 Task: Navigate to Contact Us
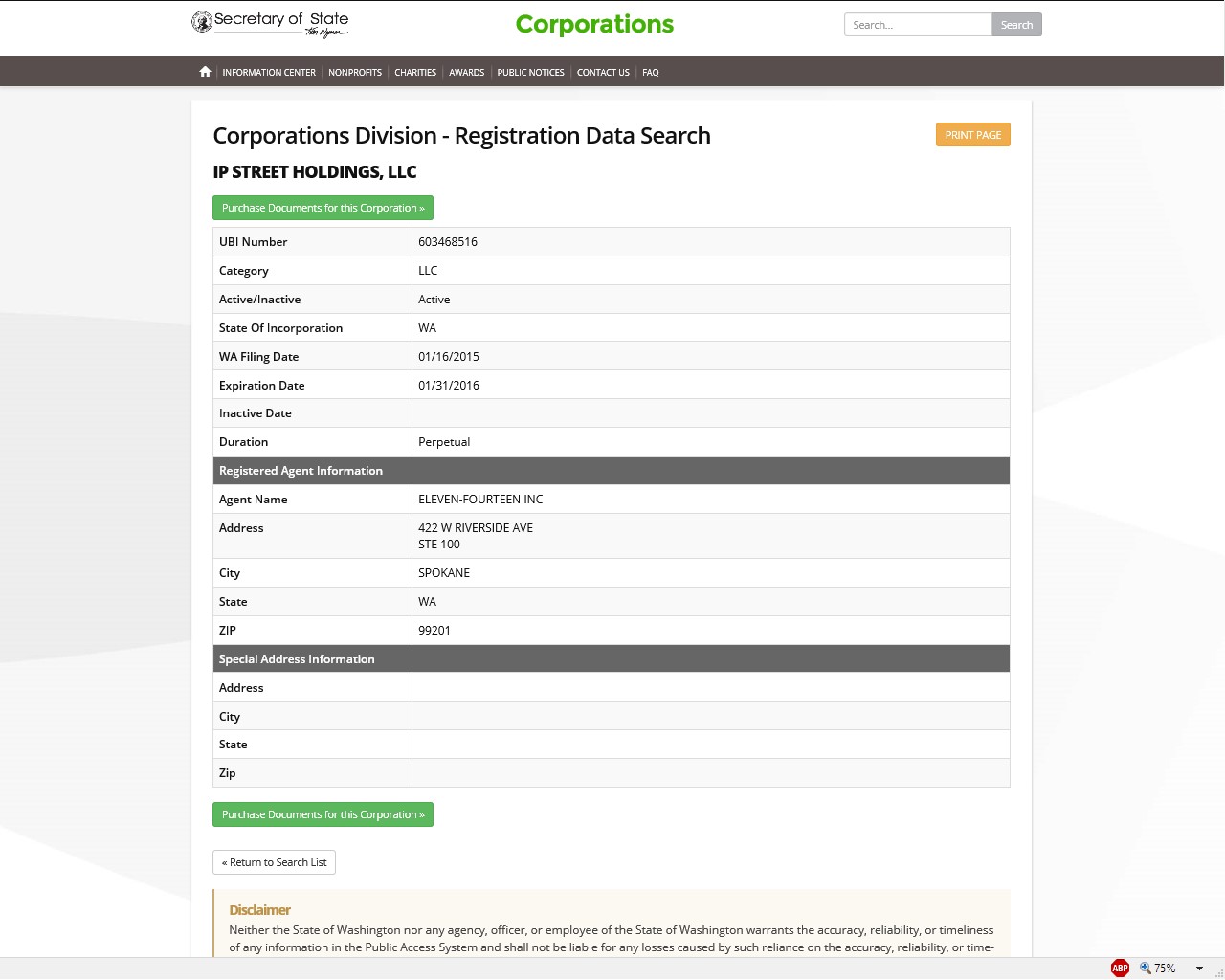point(603,73)
